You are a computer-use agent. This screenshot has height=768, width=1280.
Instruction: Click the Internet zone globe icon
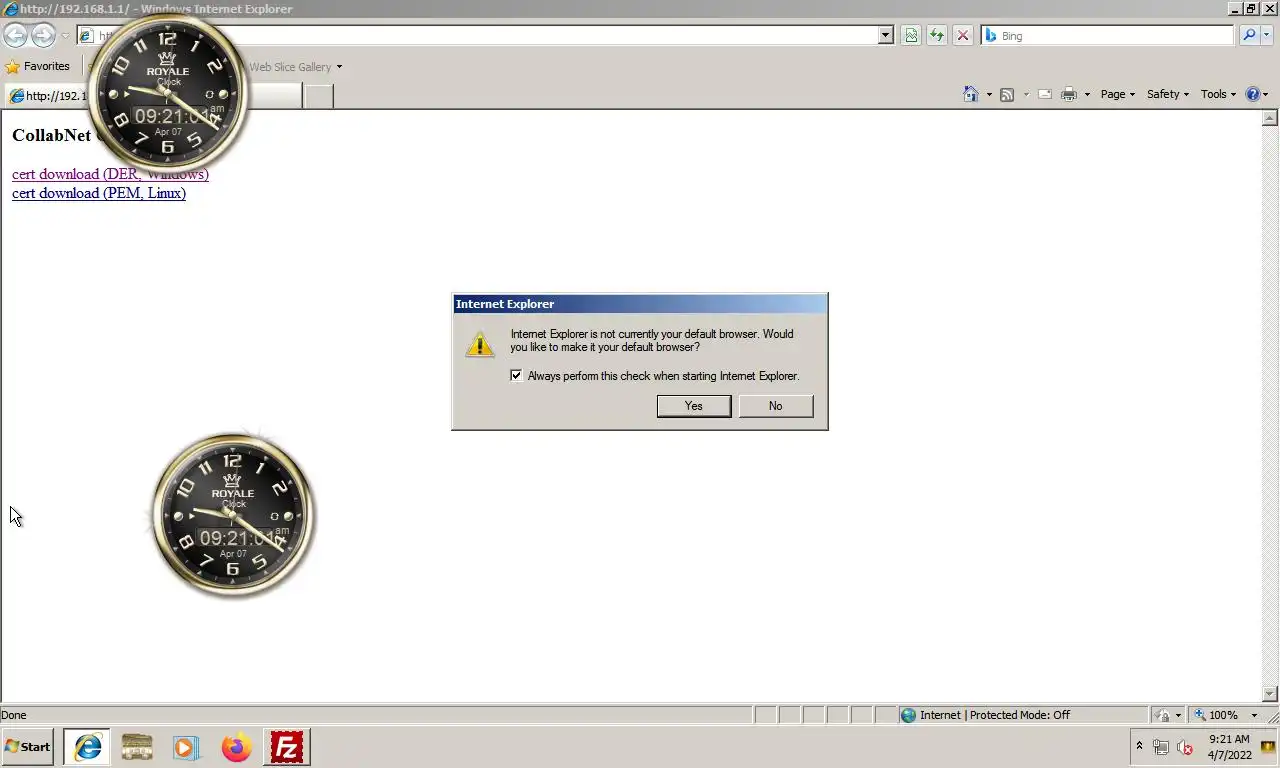point(908,715)
